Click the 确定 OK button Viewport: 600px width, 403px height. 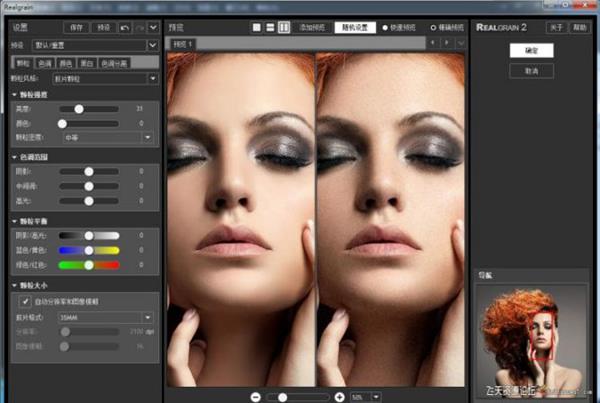(x=531, y=49)
